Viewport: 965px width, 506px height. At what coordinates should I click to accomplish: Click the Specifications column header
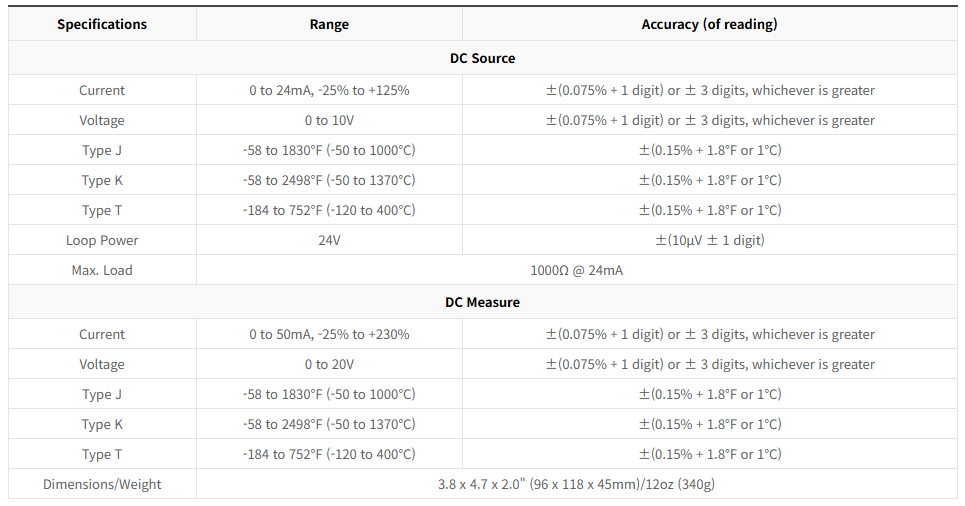(102, 24)
